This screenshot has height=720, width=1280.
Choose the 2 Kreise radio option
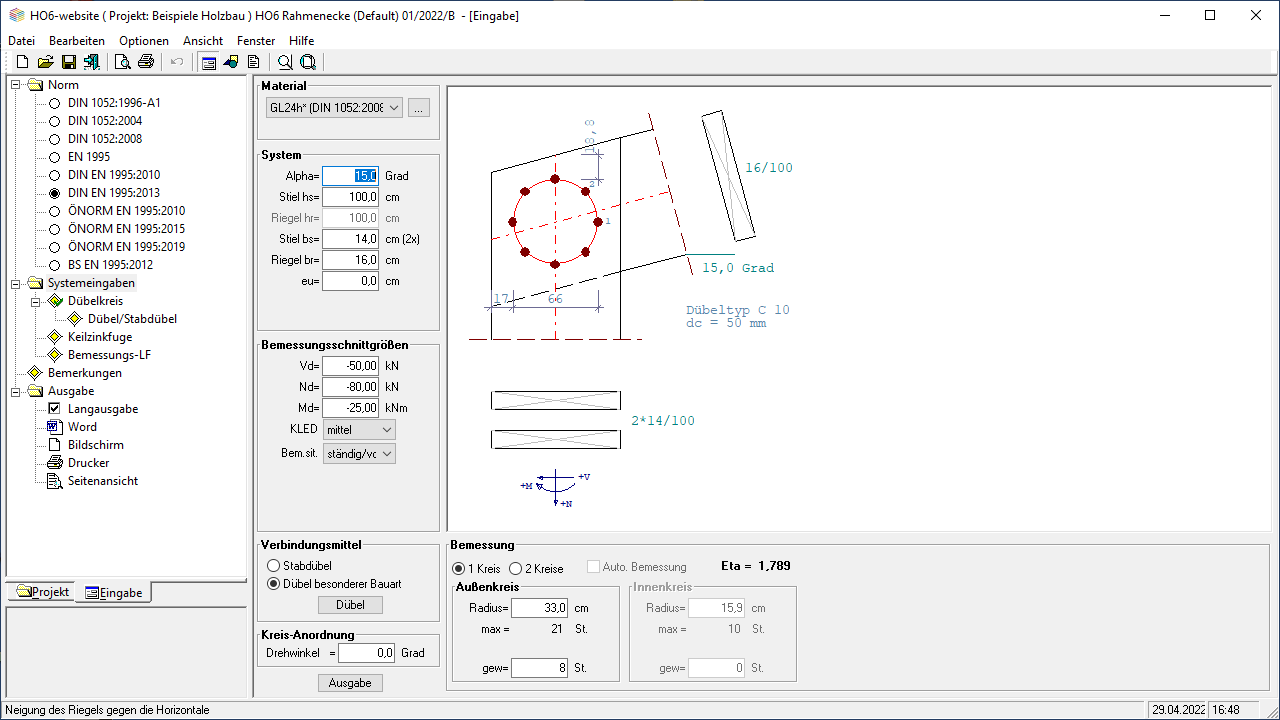click(516, 569)
